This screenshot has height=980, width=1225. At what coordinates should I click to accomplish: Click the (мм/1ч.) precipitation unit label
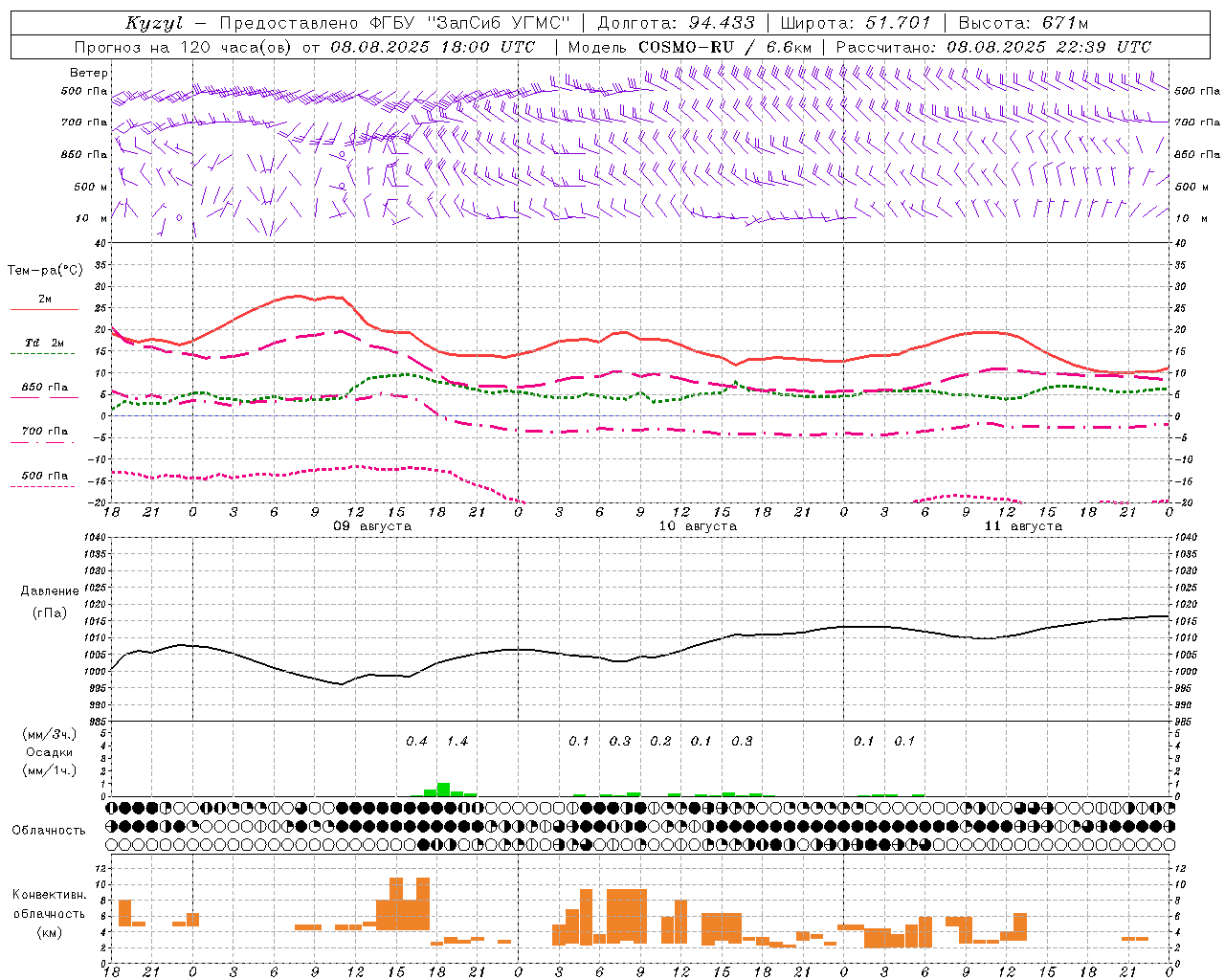click(50, 770)
